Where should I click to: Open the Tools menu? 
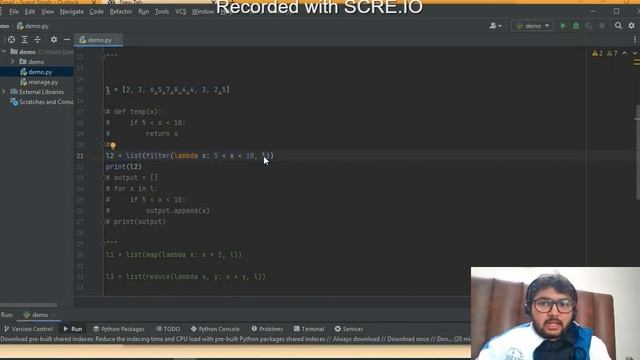coord(162,11)
